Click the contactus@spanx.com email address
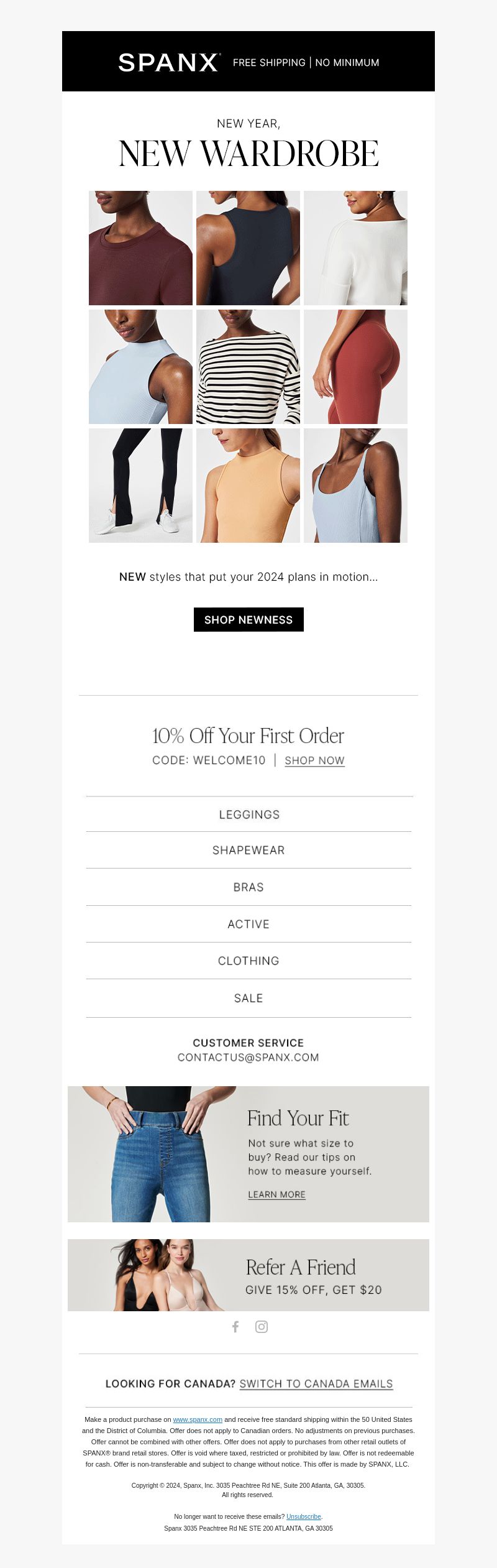Screen dimensions: 497x1568 248,1058
